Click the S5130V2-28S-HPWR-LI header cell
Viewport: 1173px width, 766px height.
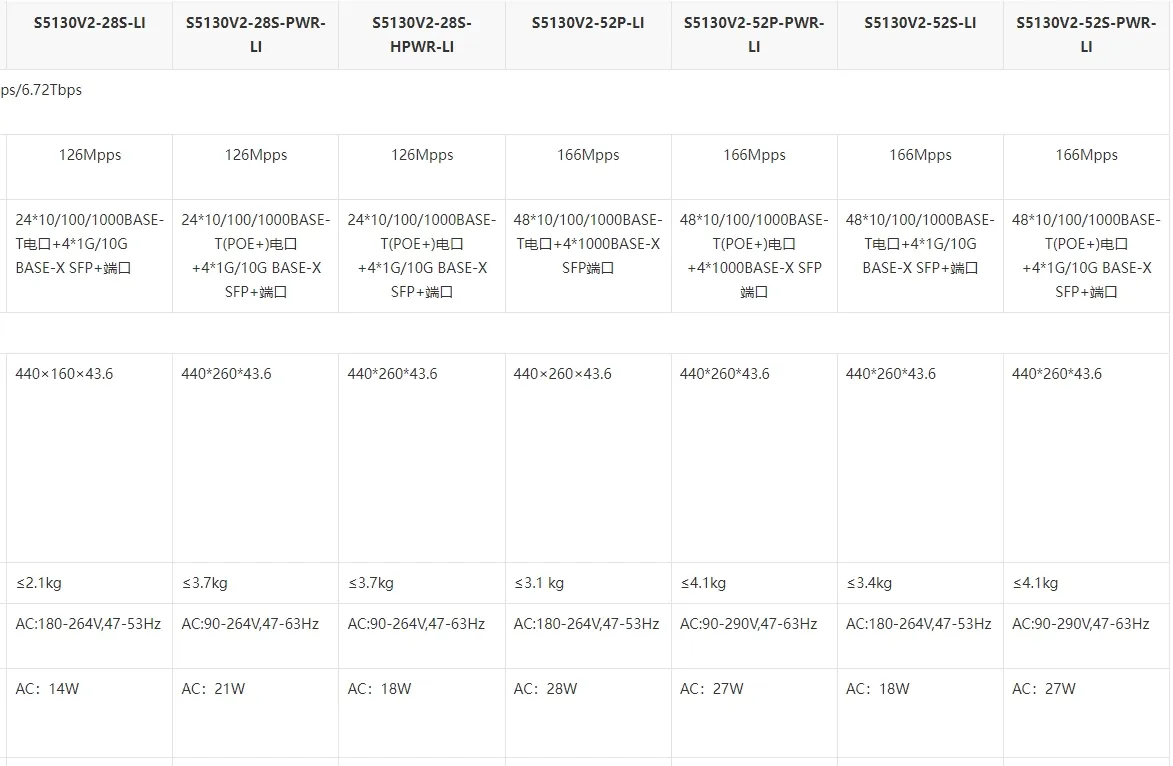pyautogui.click(x=421, y=34)
